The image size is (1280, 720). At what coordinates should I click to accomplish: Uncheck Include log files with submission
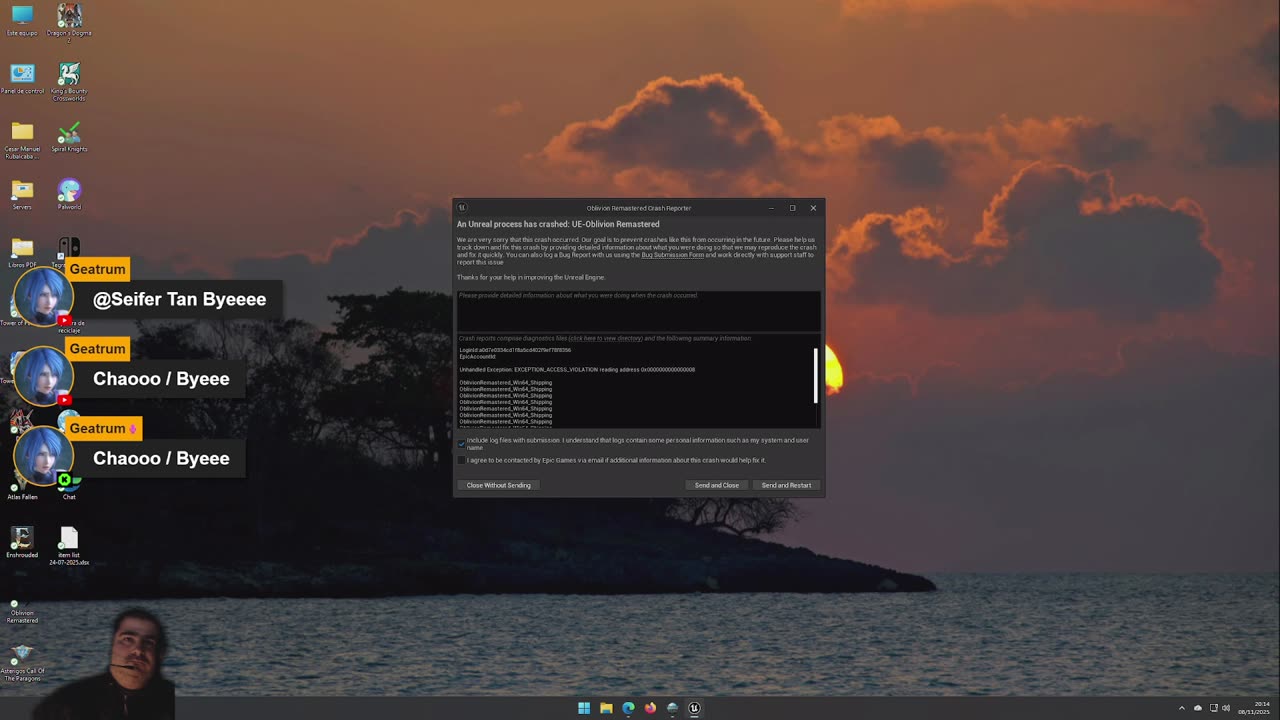point(461,442)
